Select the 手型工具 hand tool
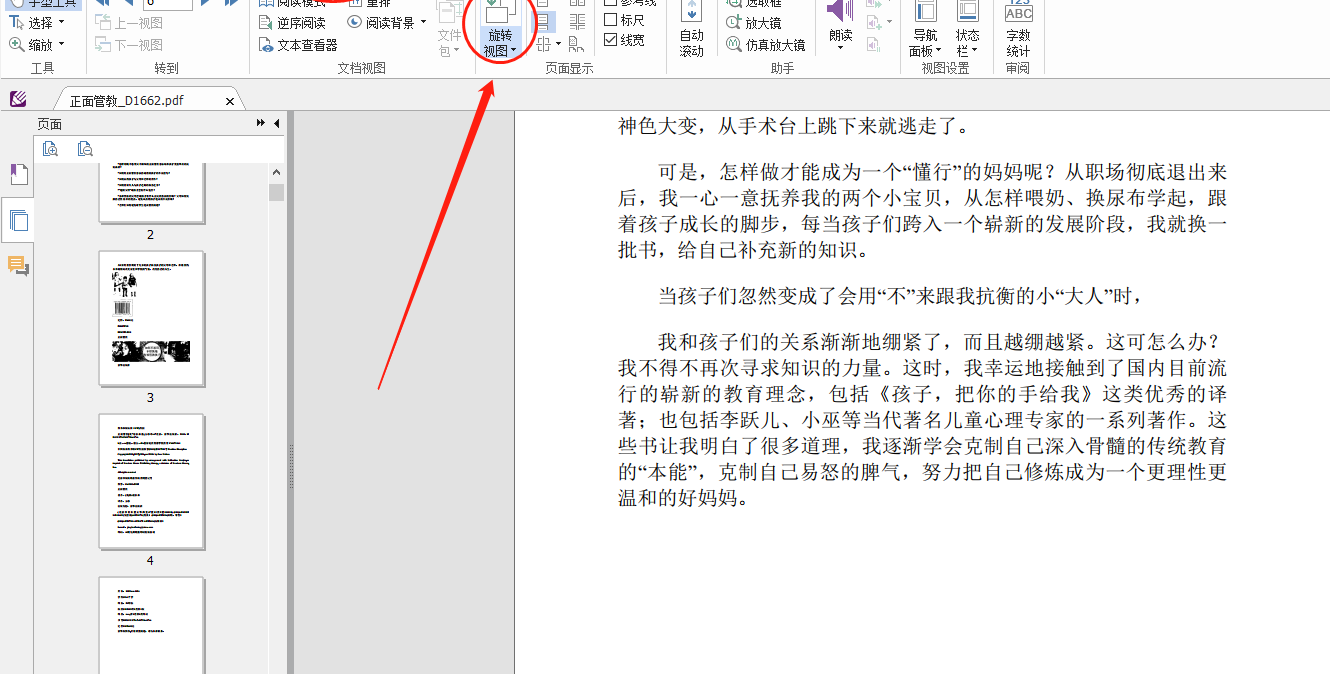Viewport: 1330px width, 674px height. click(x=40, y=4)
